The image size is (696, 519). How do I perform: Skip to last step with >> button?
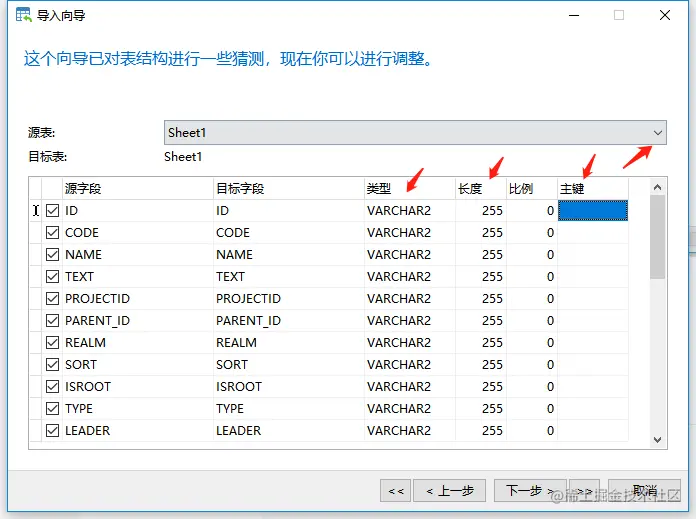tap(584, 491)
